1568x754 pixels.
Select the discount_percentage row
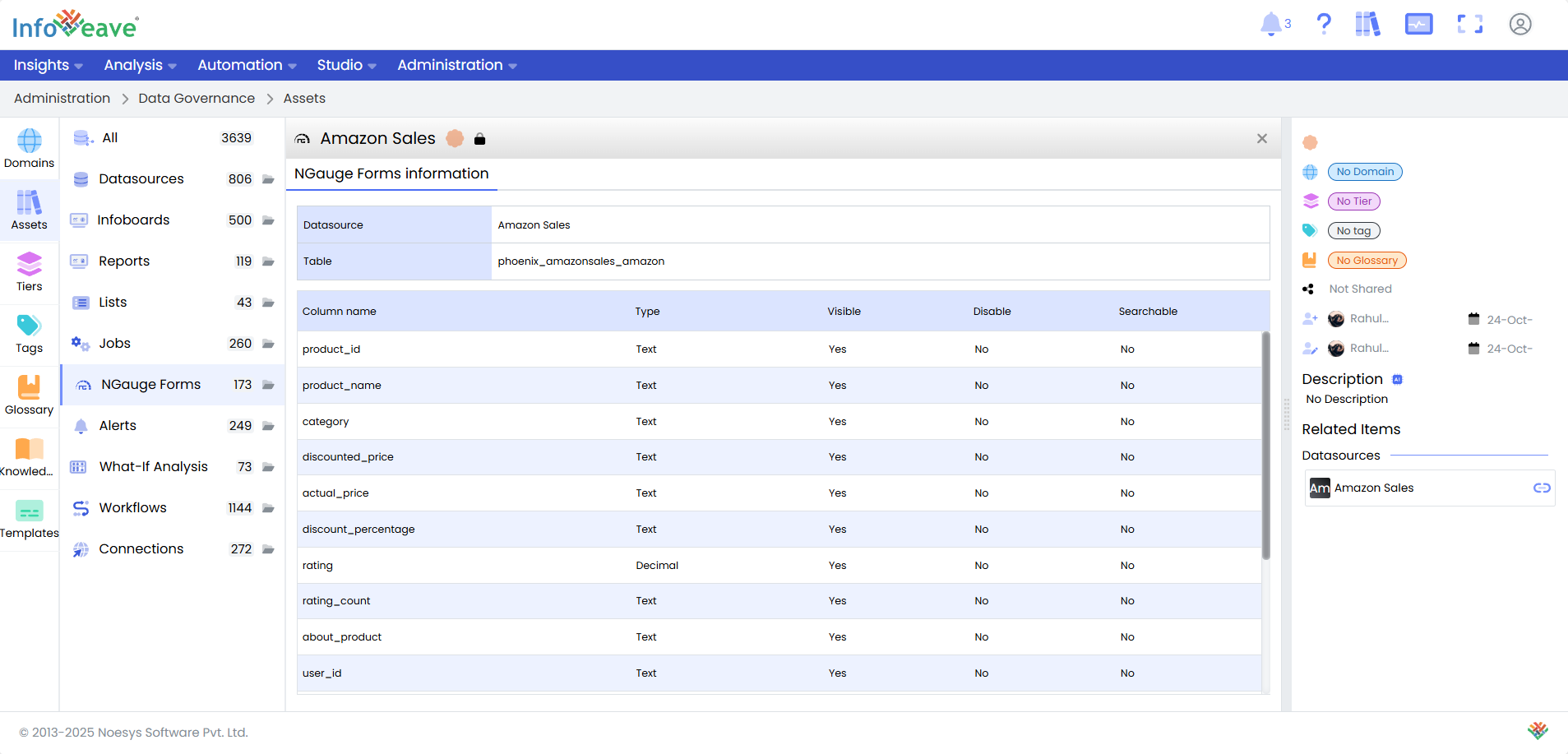coord(779,530)
